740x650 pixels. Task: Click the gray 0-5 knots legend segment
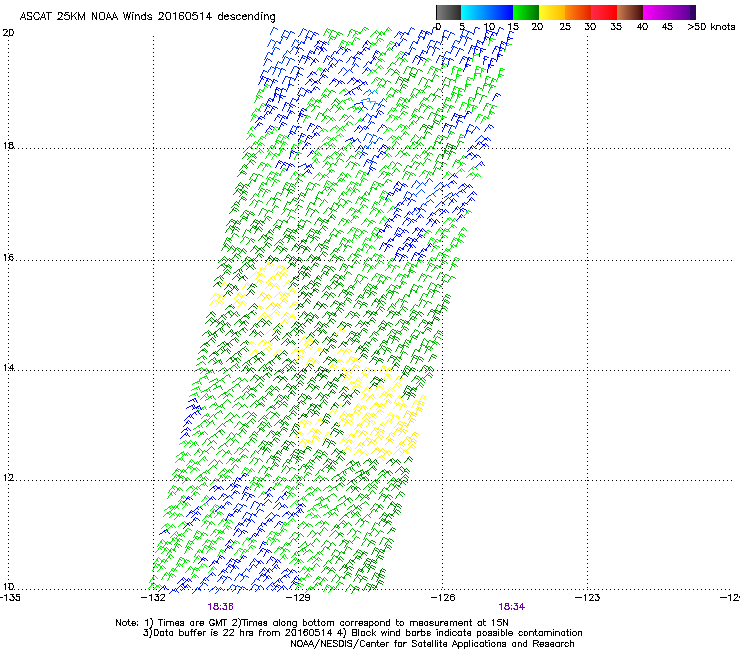click(x=448, y=12)
